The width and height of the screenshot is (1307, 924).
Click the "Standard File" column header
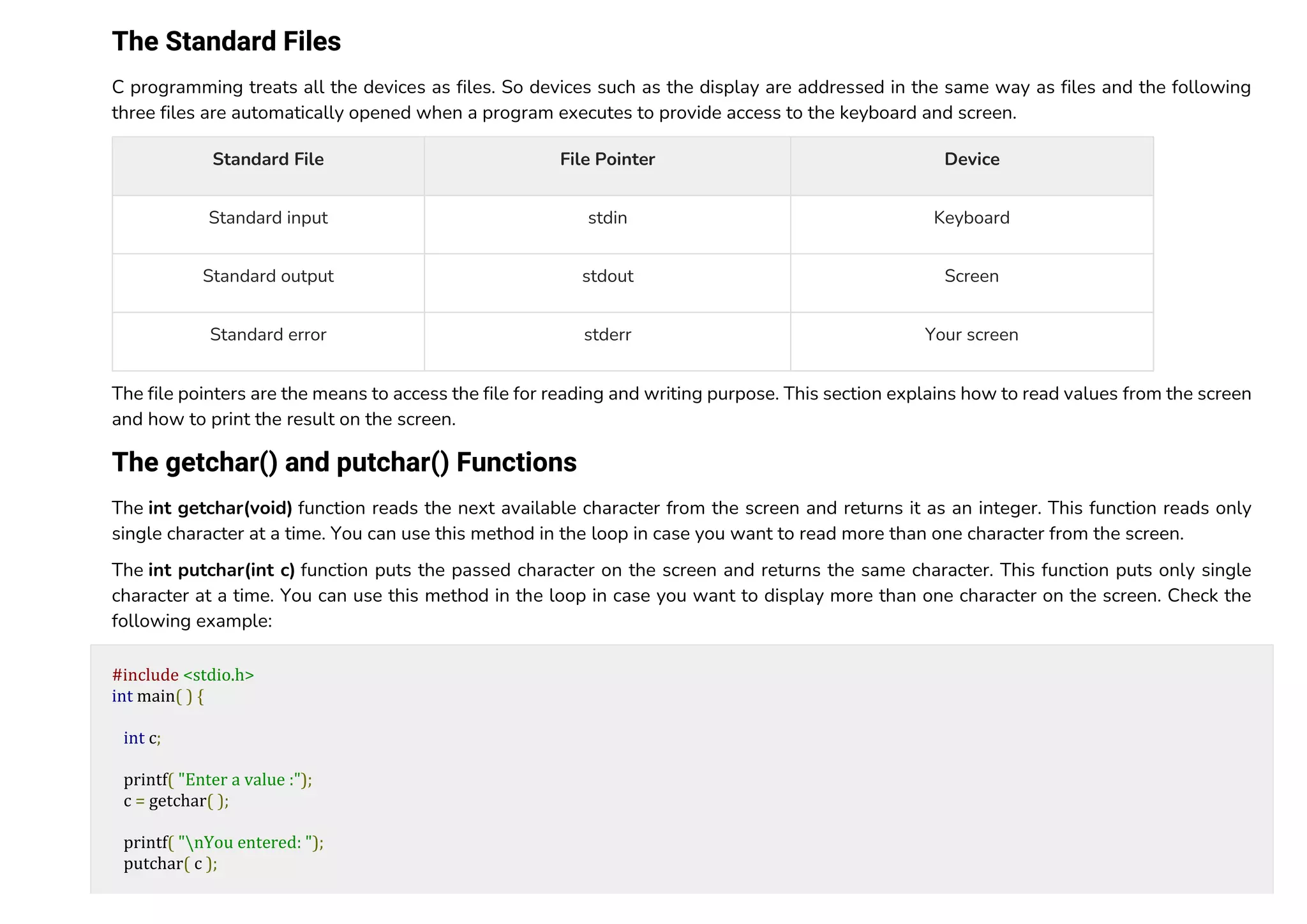point(268,166)
